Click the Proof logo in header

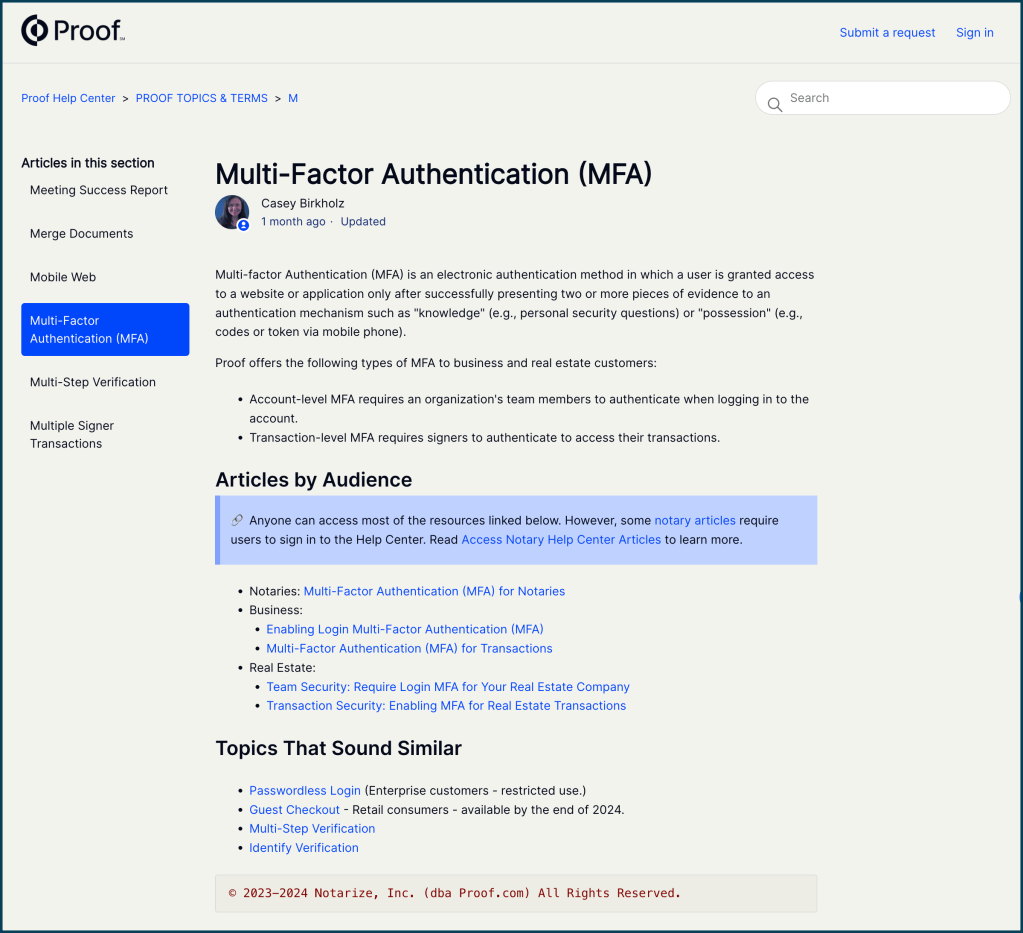(73, 32)
